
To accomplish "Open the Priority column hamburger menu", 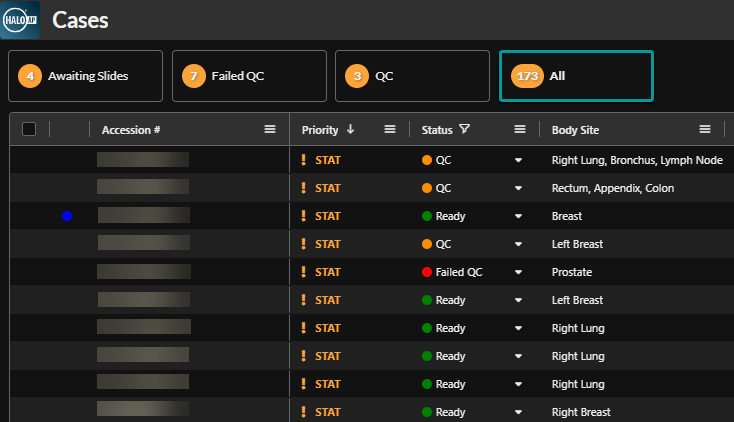I will coord(390,130).
